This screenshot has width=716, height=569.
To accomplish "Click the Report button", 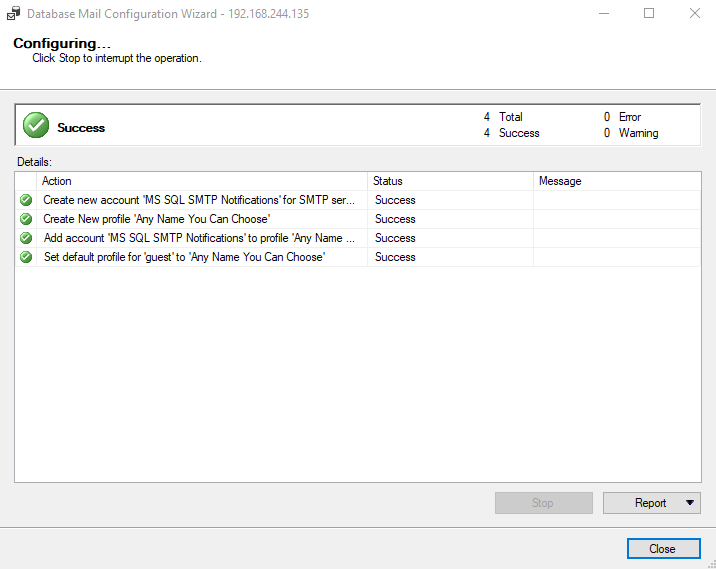I will 651,503.
